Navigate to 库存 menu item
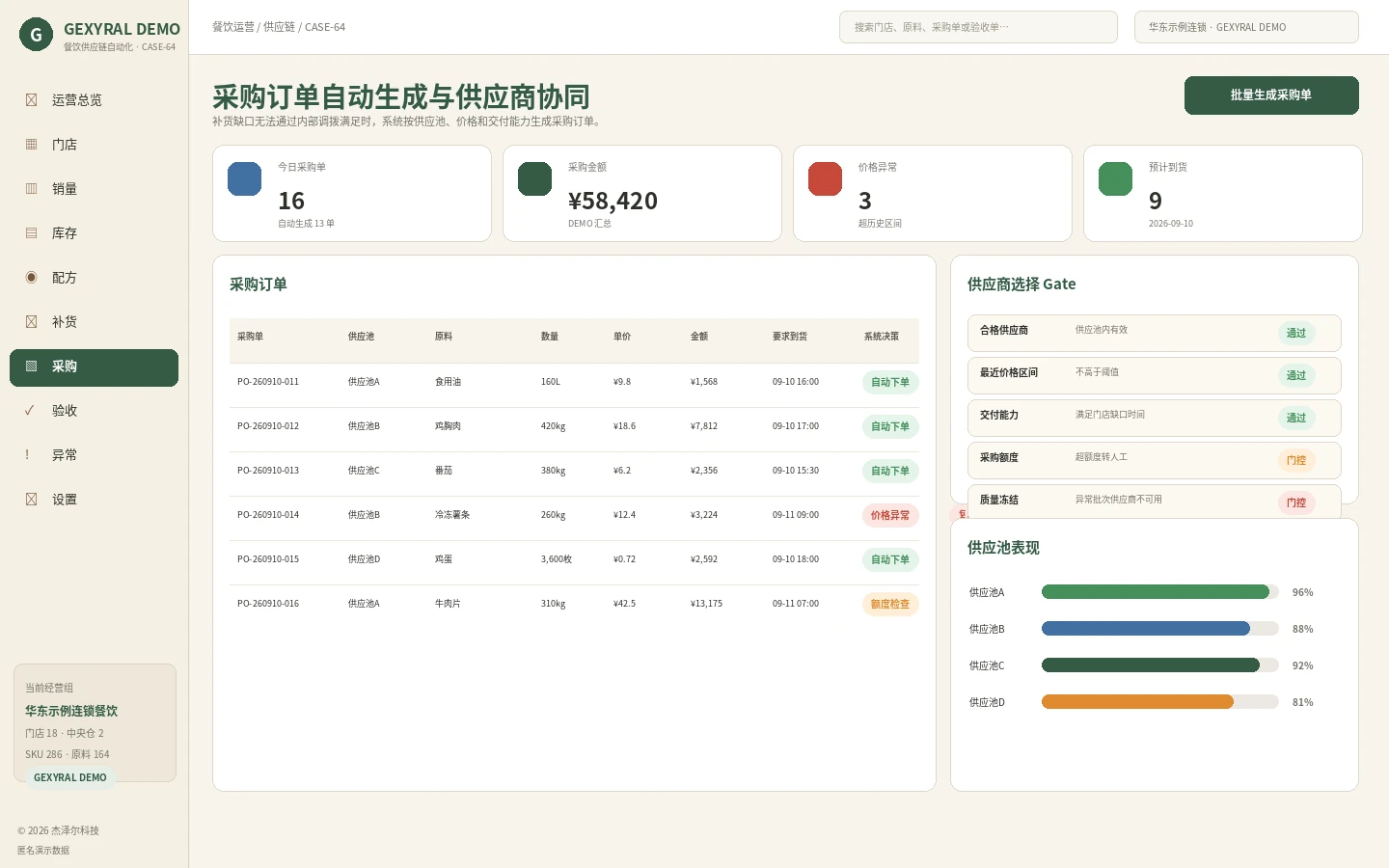1389x868 pixels. pyautogui.click(x=94, y=233)
